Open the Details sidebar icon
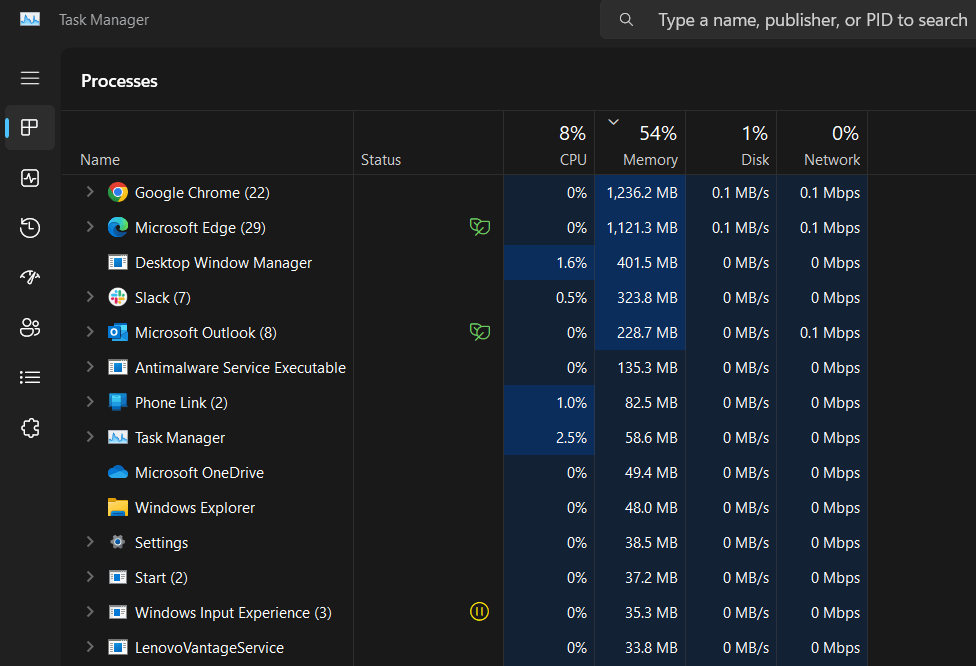 click(x=30, y=377)
